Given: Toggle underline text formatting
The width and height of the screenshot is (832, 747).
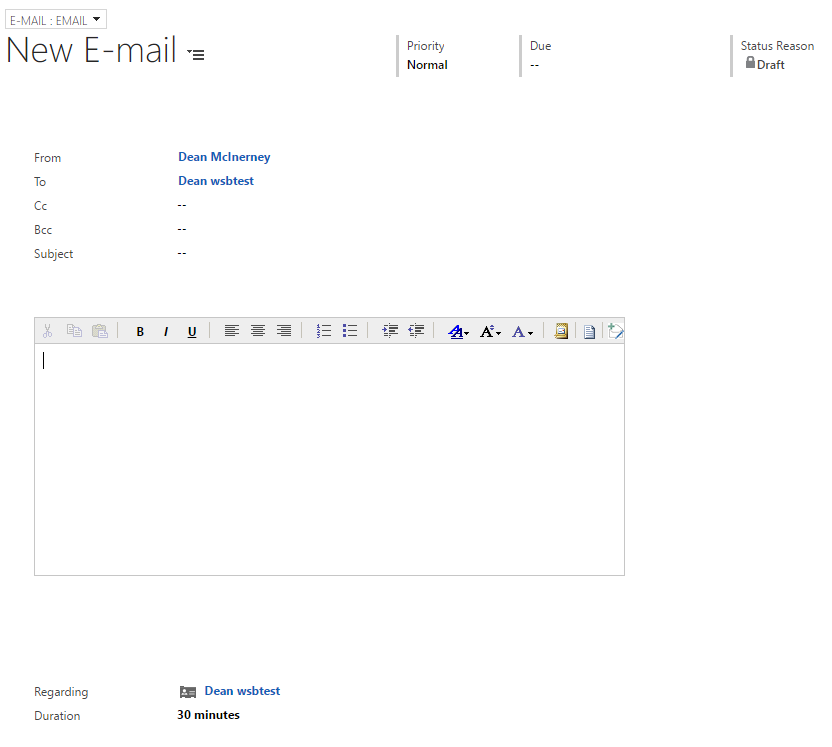Looking at the screenshot, I should (x=192, y=332).
